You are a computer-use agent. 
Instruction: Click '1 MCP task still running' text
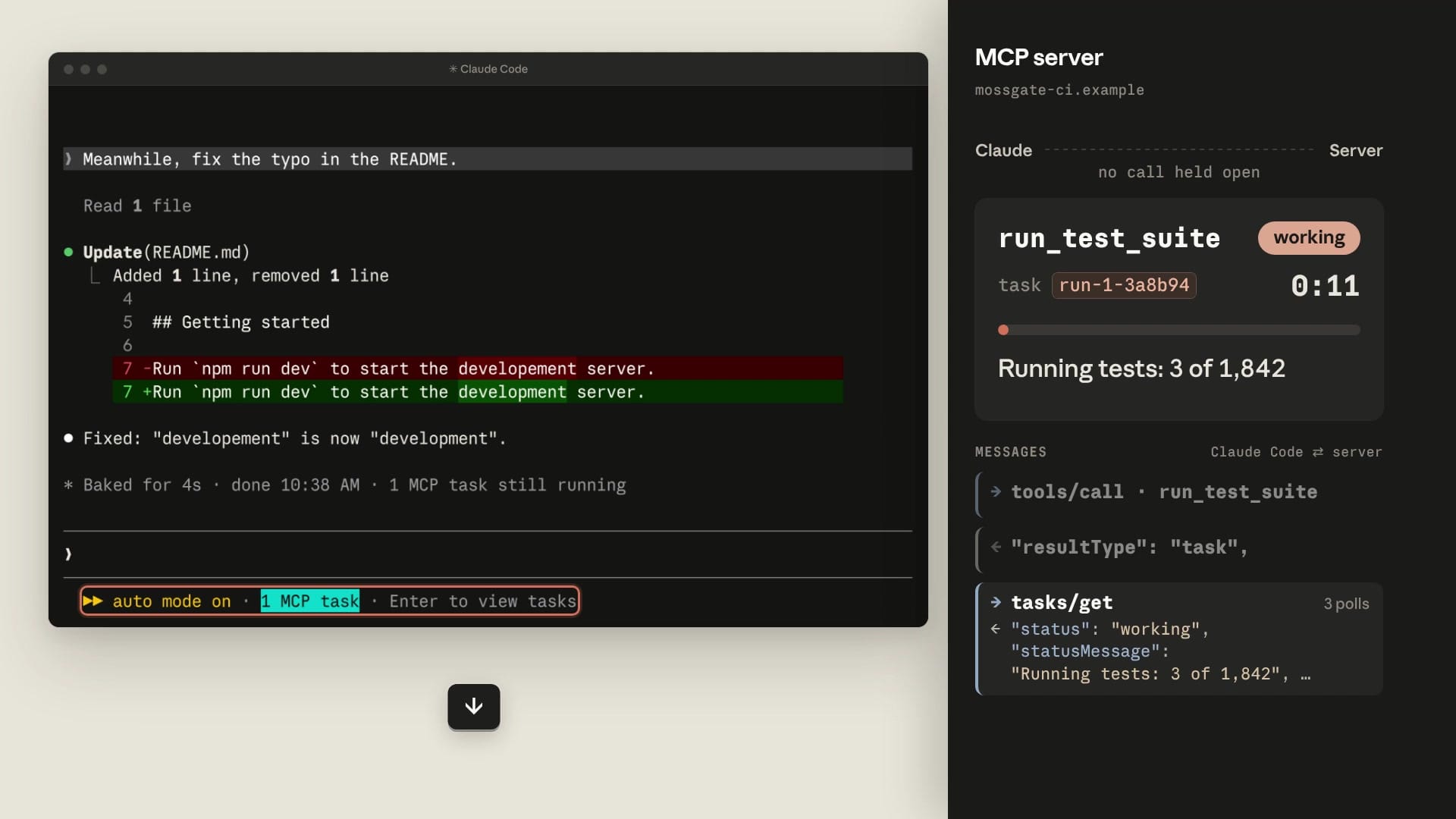[507, 485]
